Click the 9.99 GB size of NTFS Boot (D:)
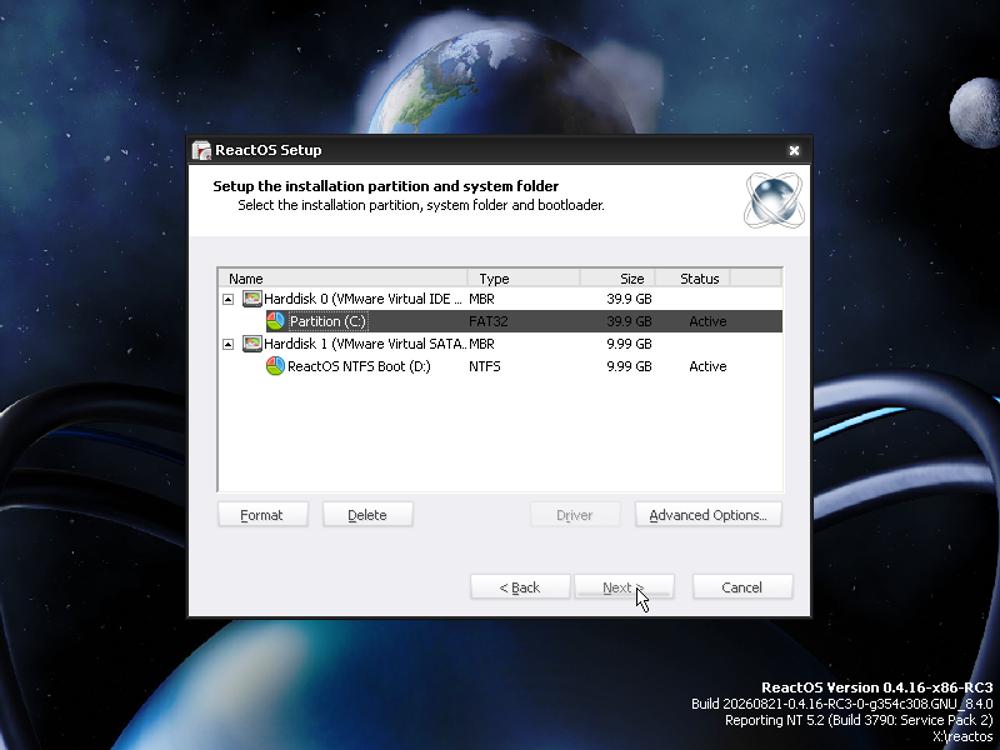The image size is (1000, 750). point(629,367)
